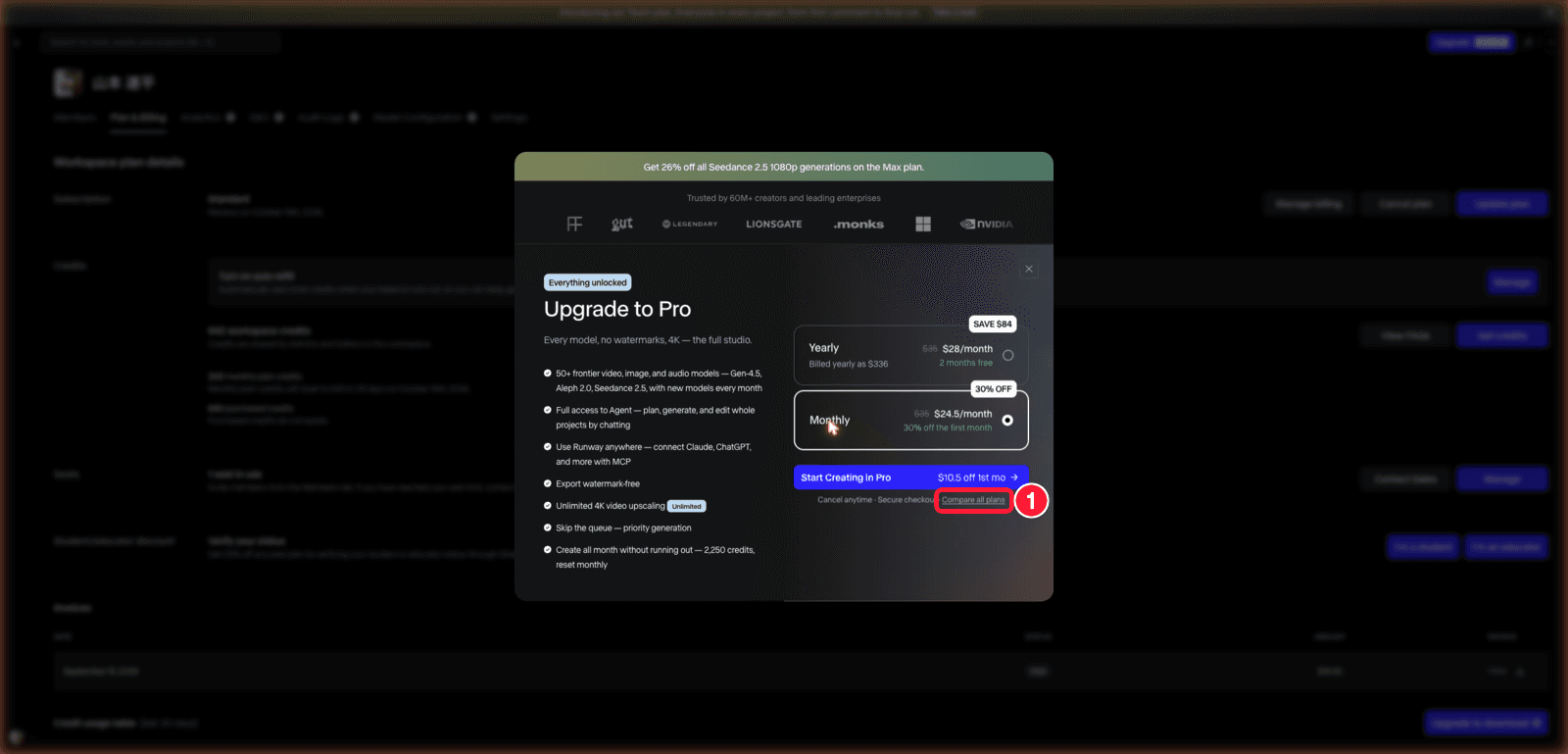Click the Export watermark-free feature line
The image size is (1568, 754).
coord(598,483)
